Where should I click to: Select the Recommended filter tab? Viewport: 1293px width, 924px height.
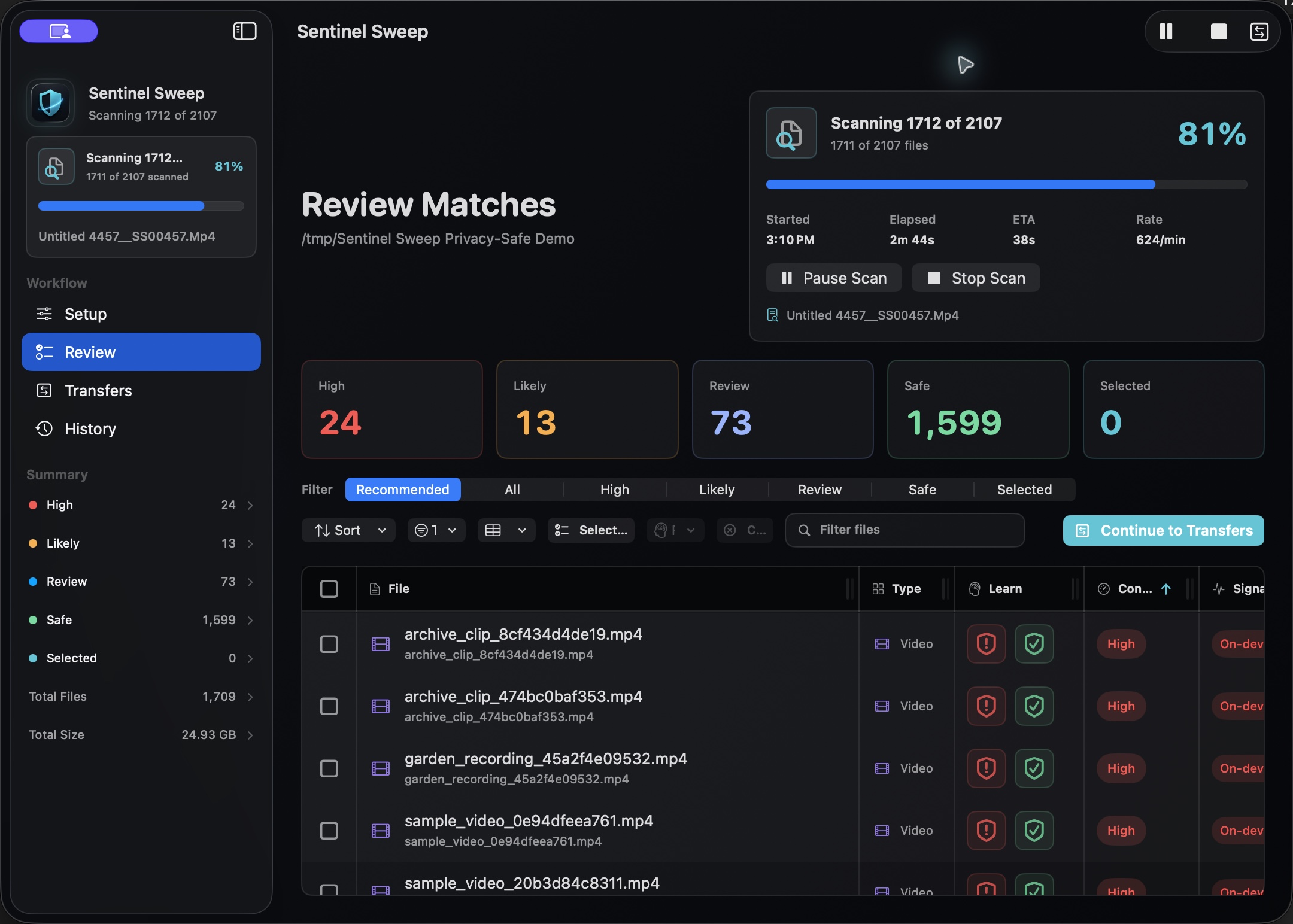click(x=403, y=490)
